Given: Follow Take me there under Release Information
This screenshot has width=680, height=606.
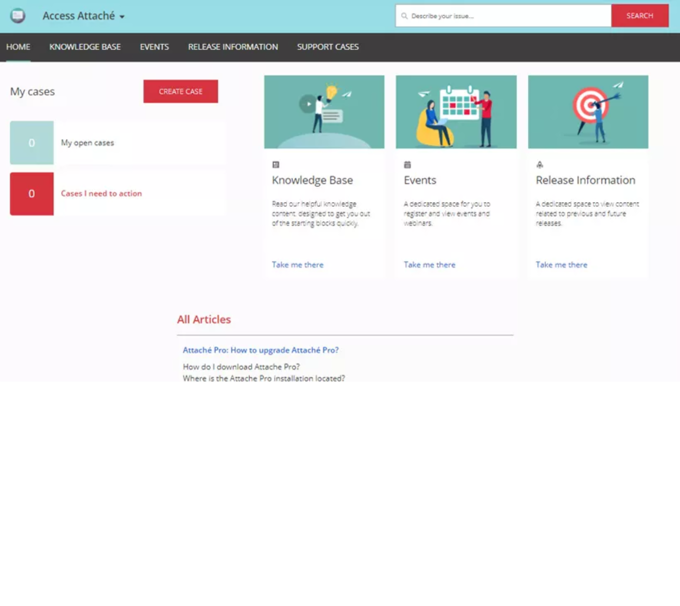Looking at the screenshot, I should (x=561, y=265).
